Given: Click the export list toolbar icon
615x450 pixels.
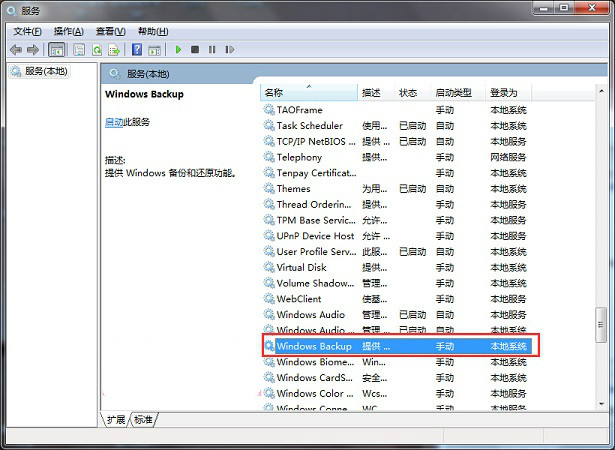Looking at the screenshot, I should [x=115, y=49].
